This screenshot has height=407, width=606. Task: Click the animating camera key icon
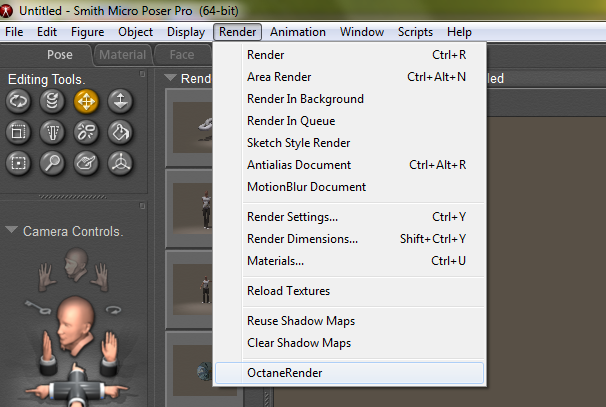pos(38,307)
